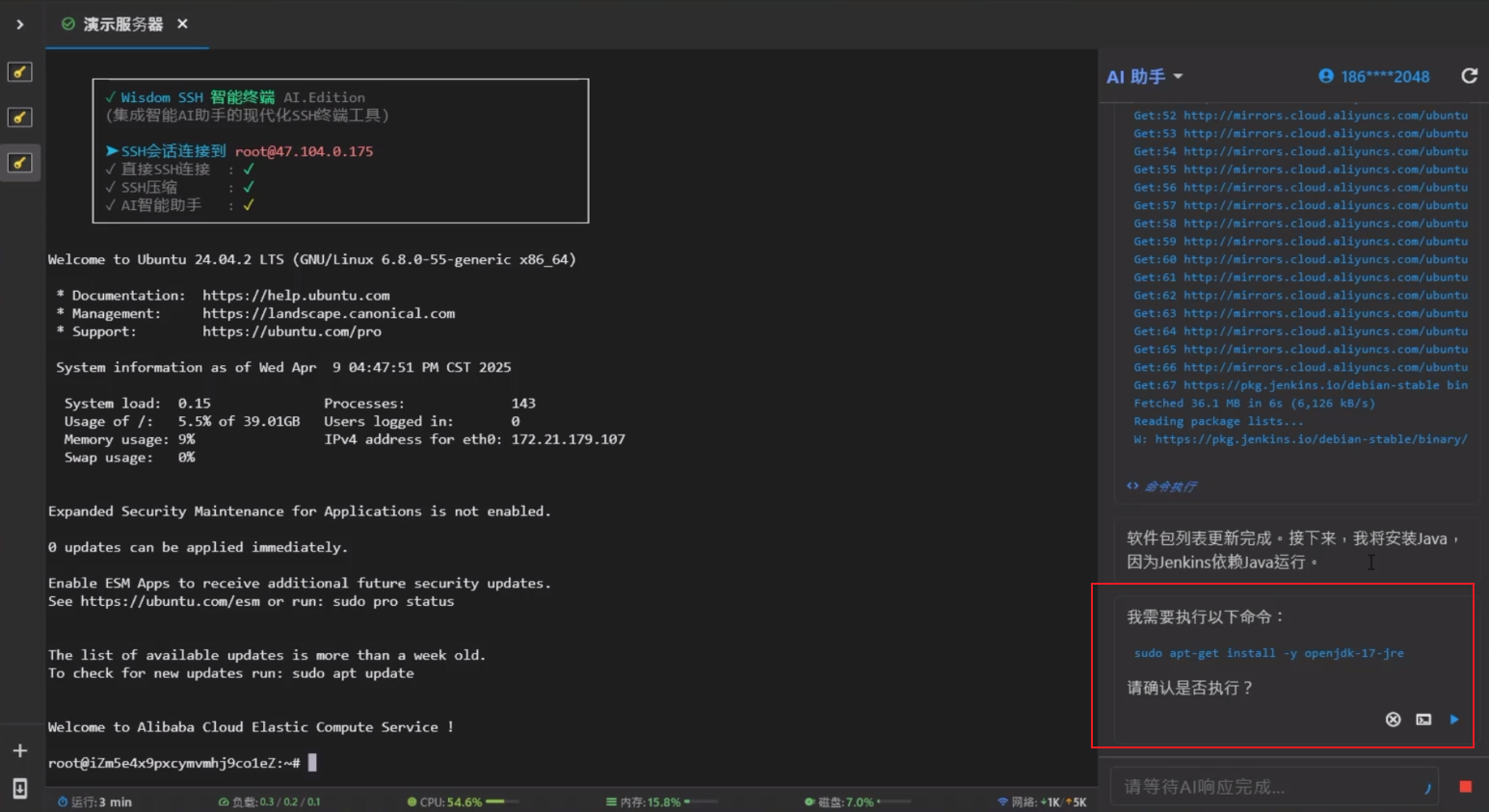Click the https://landscape.canonical.com management link
Screen dimensions: 1489x812
[x=329, y=313]
